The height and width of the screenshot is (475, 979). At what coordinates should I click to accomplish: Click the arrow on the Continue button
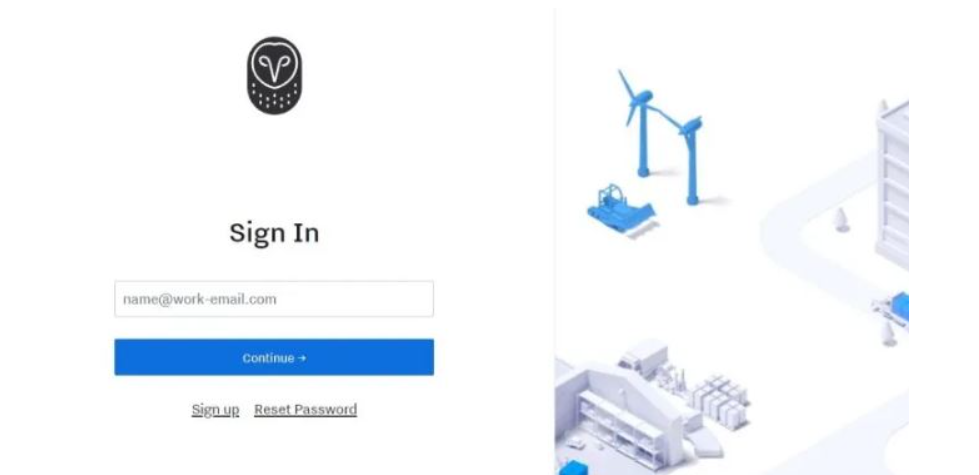click(x=302, y=358)
